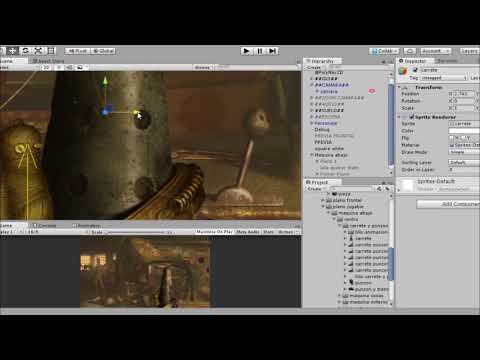Open the Gizmos dropdown in Scene view

pyautogui.click(x=203, y=67)
